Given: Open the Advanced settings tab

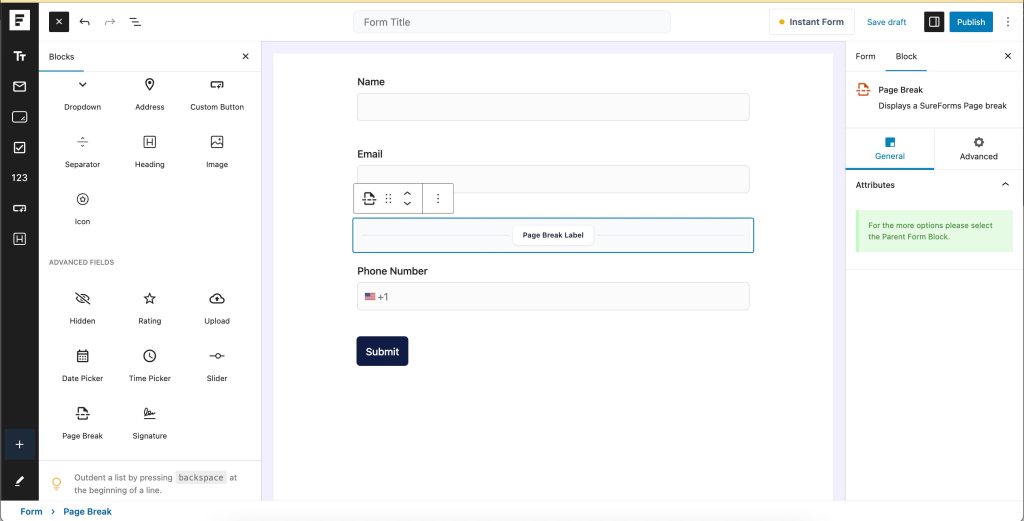Looking at the screenshot, I should coord(978,148).
